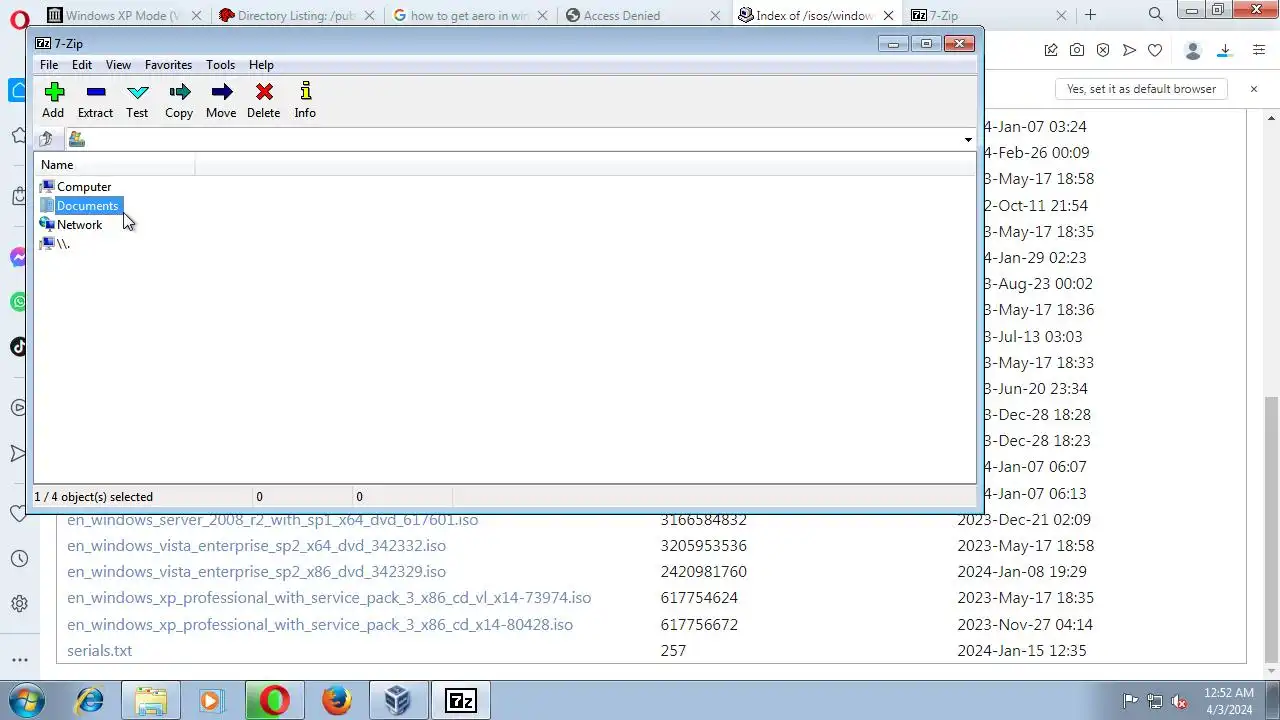
Task: Open Firefox from the taskbar
Action: [337, 701]
